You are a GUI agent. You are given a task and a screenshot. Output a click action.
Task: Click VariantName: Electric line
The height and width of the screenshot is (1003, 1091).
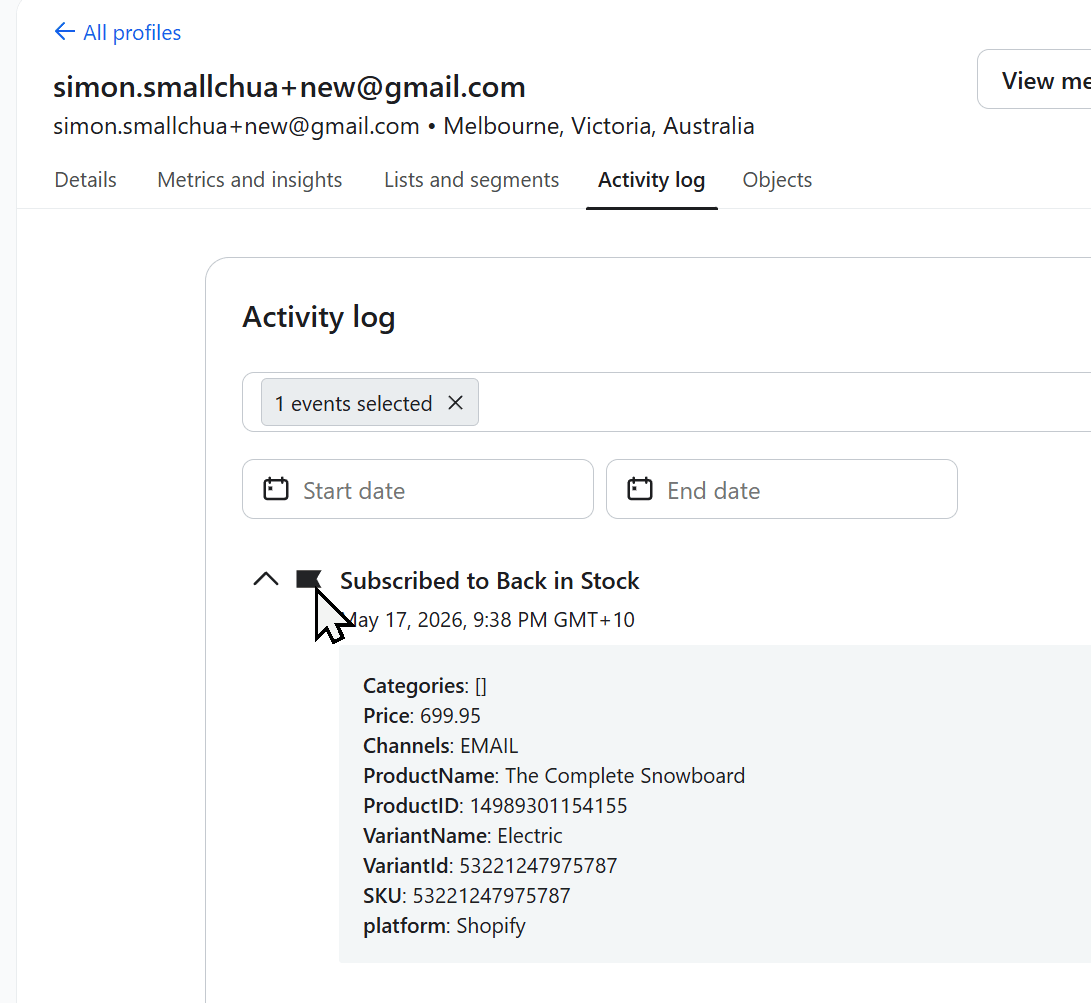tap(463, 835)
